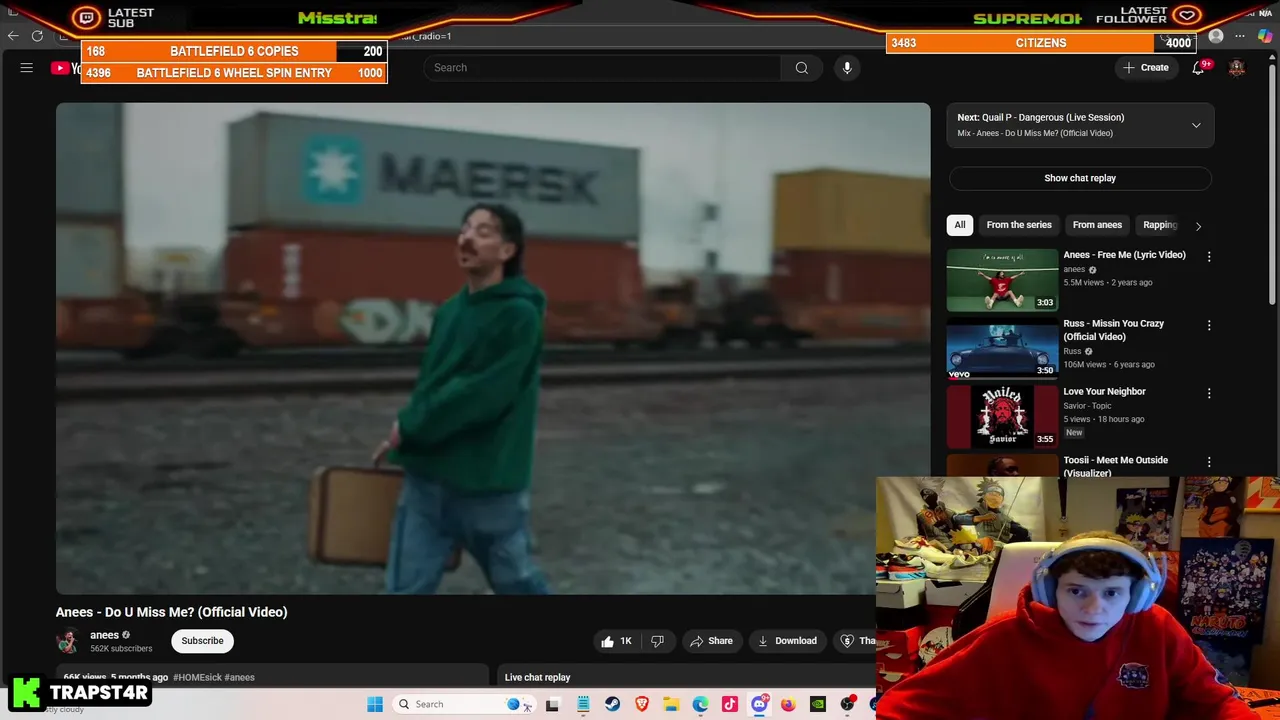Screen dimensions: 1280x720
Task: Select the From the series chip
Action: click(1019, 225)
